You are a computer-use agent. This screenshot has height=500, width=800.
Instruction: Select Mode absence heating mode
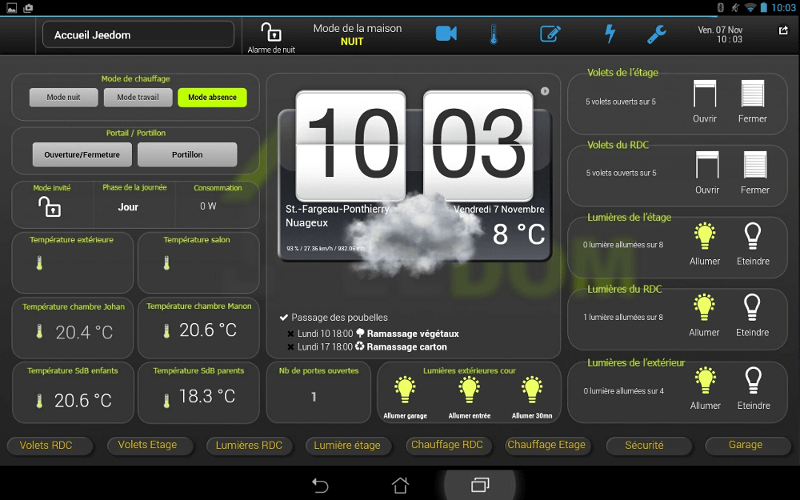[212, 97]
